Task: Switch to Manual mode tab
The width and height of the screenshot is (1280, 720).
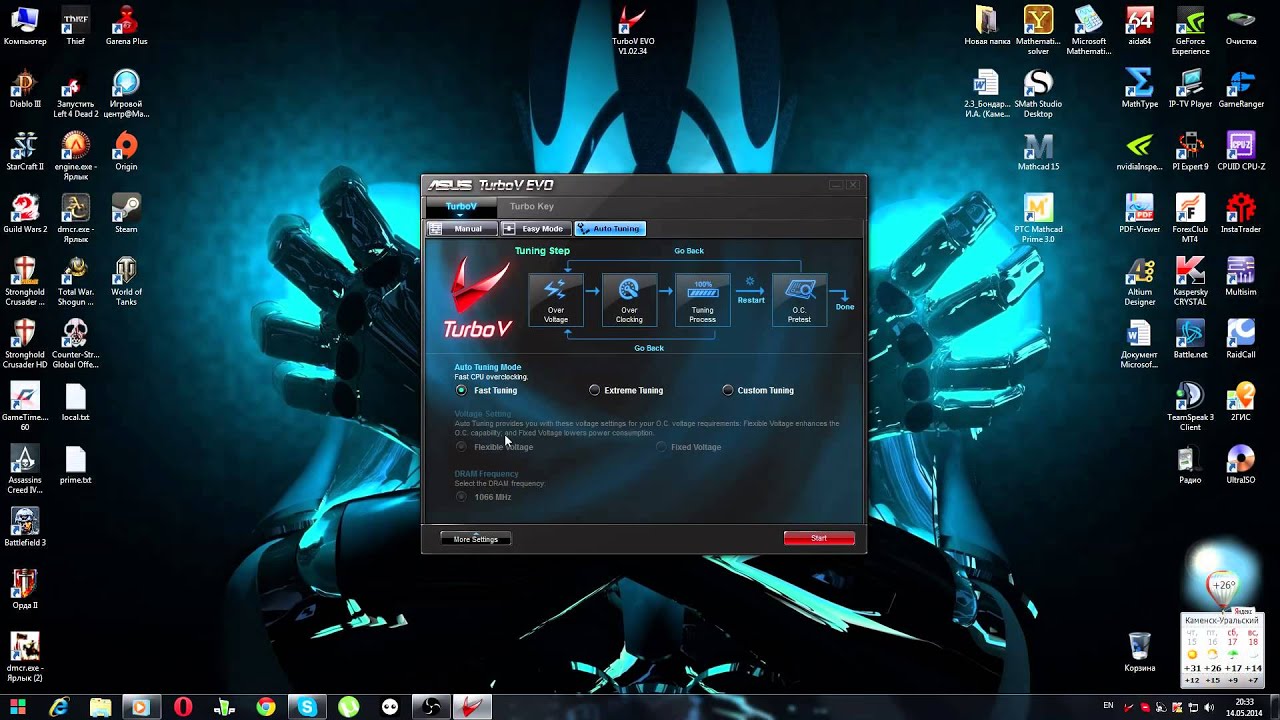Action: coord(462,229)
